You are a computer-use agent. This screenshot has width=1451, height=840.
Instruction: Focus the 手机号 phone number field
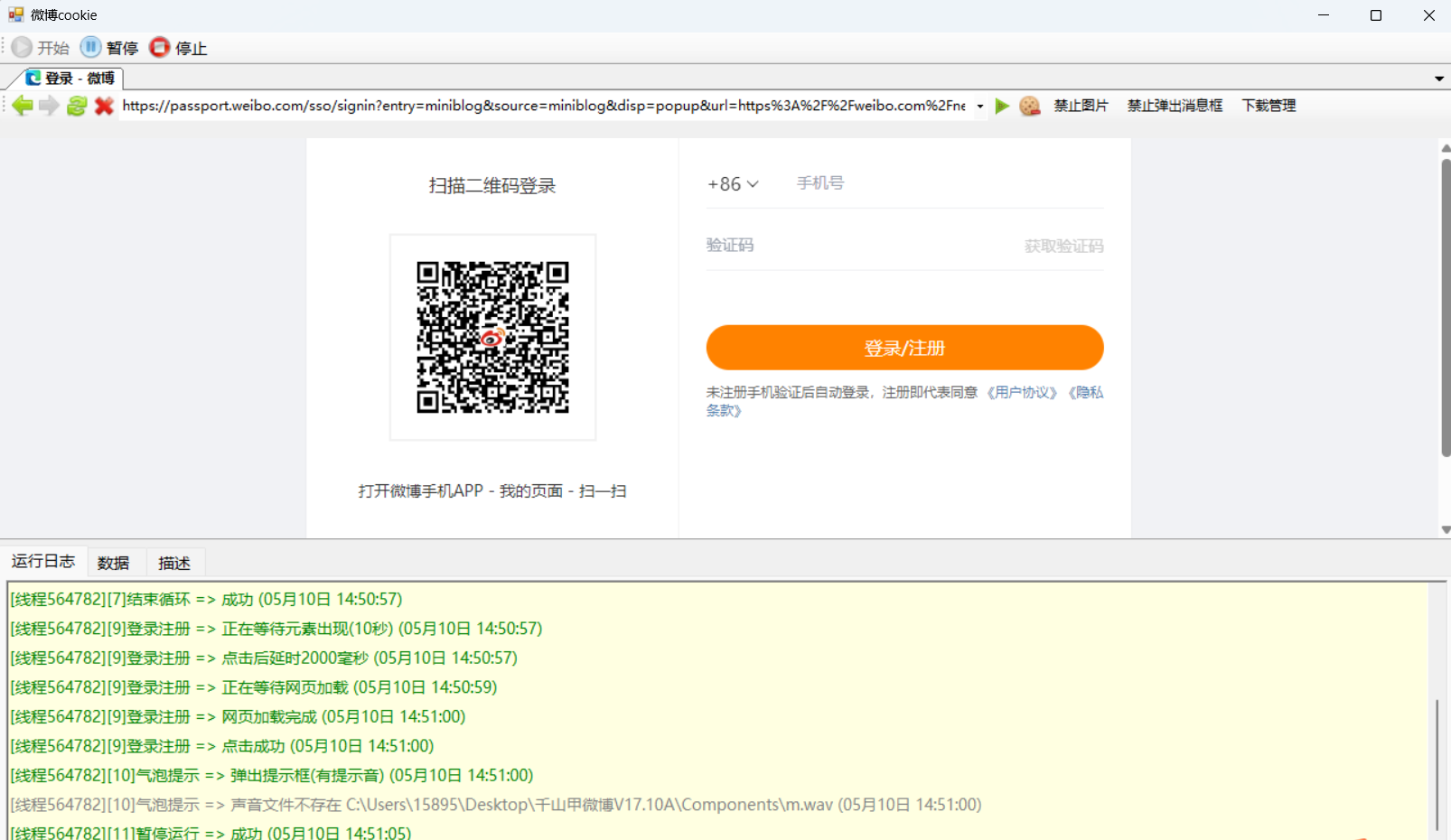click(949, 183)
